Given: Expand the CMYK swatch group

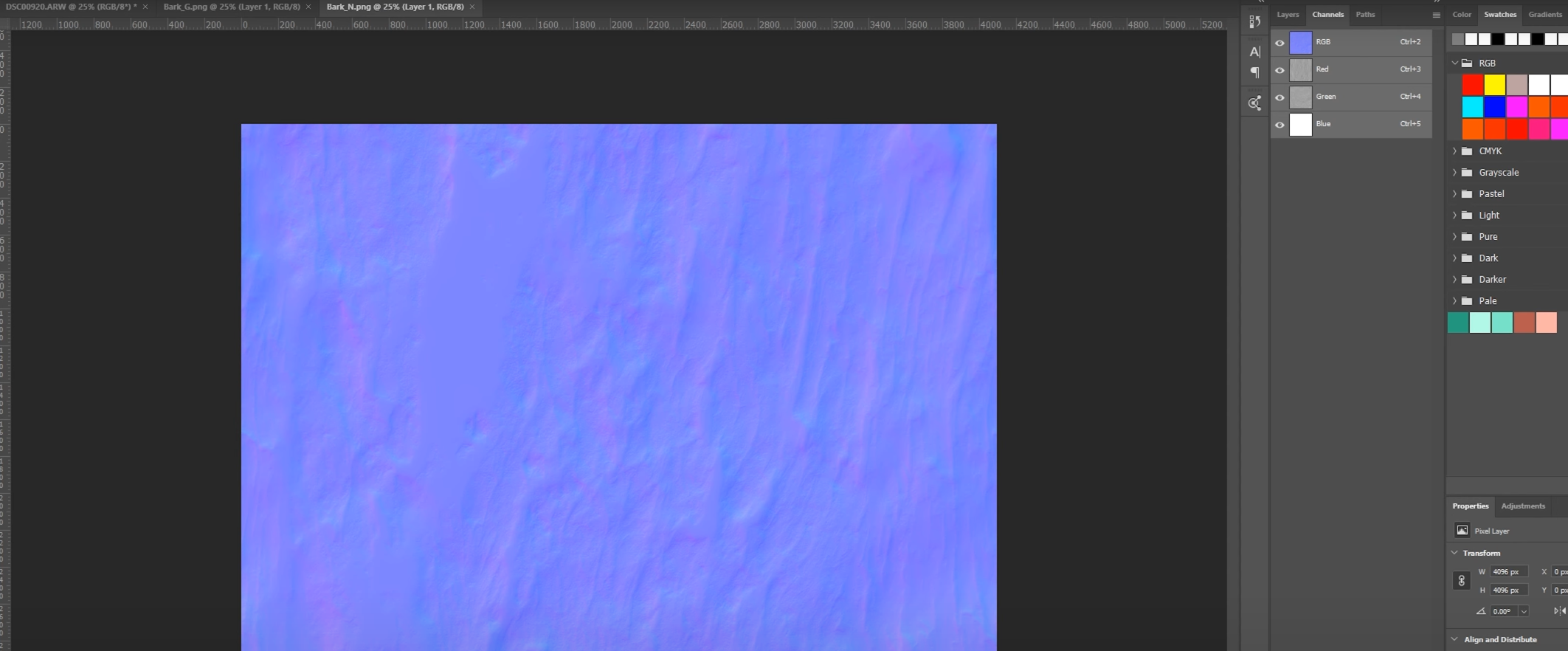Looking at the screenshot, I should tap(1454, 151).
